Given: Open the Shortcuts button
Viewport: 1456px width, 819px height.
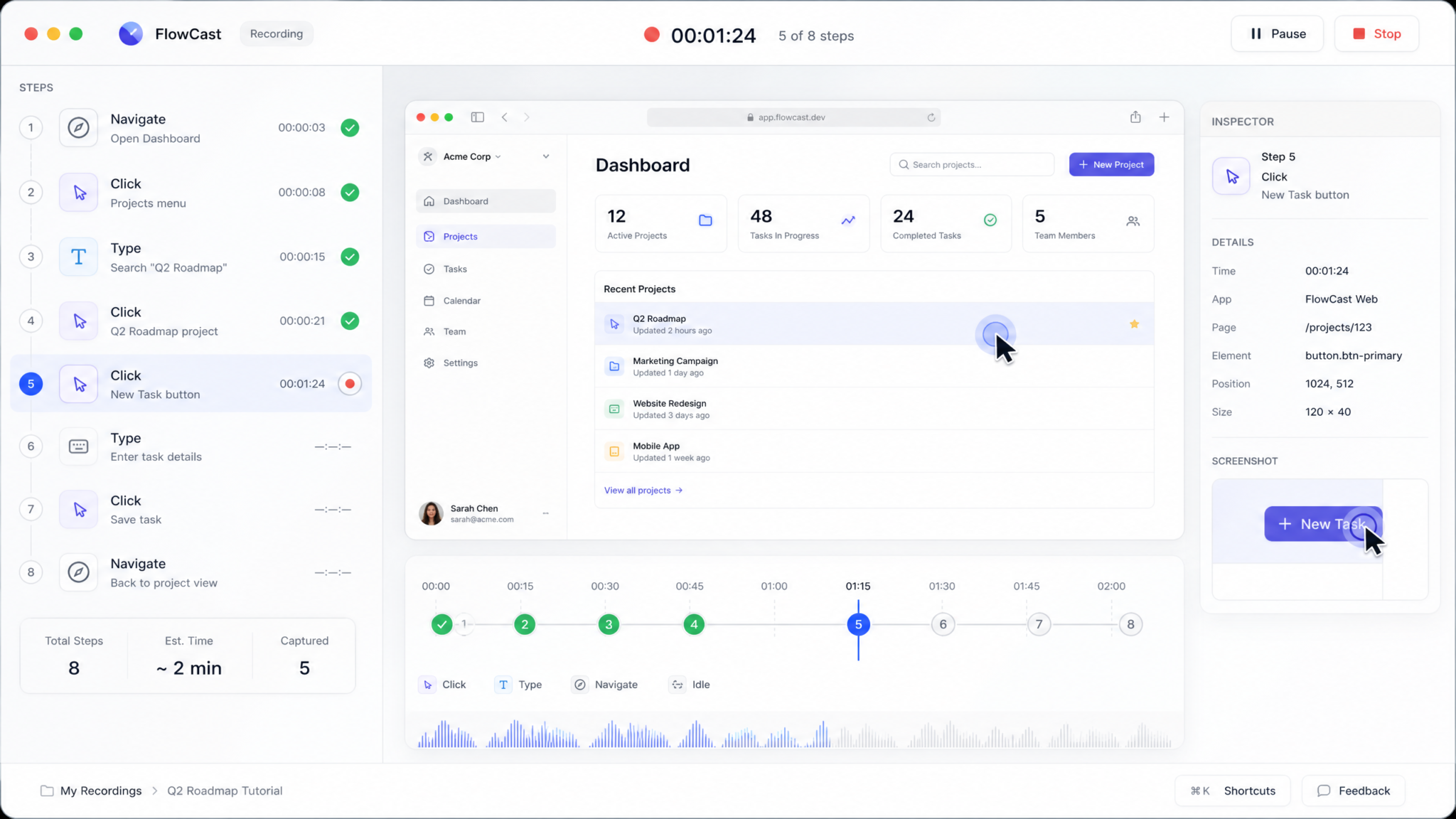Looking at the screenshot, I should click(x=1232, y=791).
